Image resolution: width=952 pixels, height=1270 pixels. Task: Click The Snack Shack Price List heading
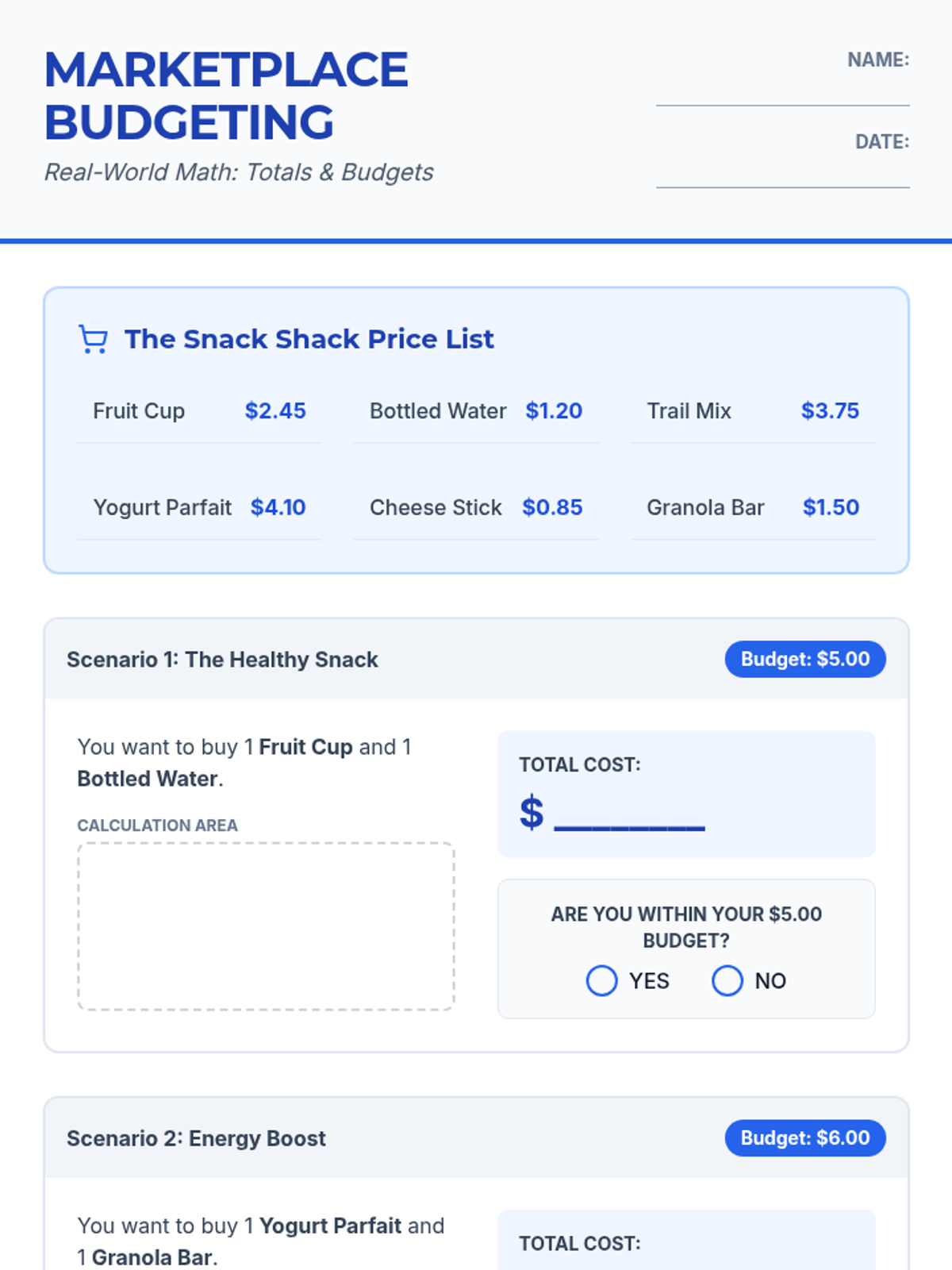[x=309, y=340]
